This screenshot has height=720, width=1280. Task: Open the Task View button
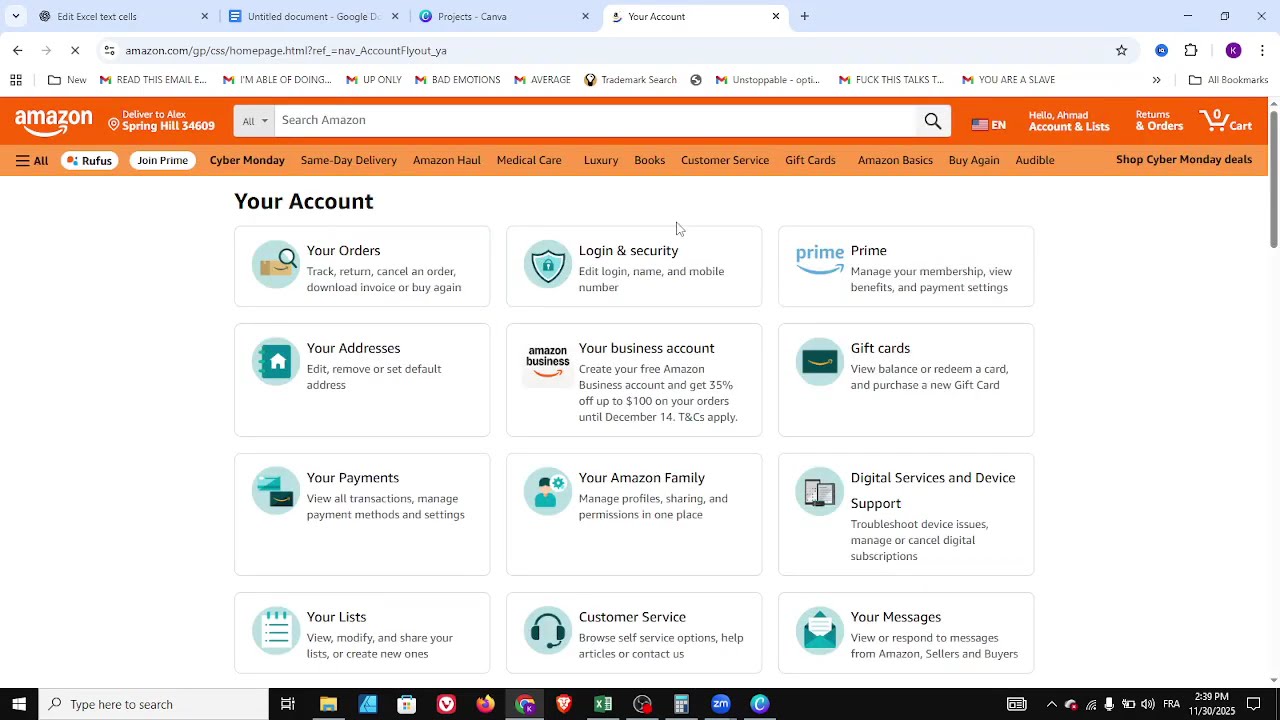287,704
